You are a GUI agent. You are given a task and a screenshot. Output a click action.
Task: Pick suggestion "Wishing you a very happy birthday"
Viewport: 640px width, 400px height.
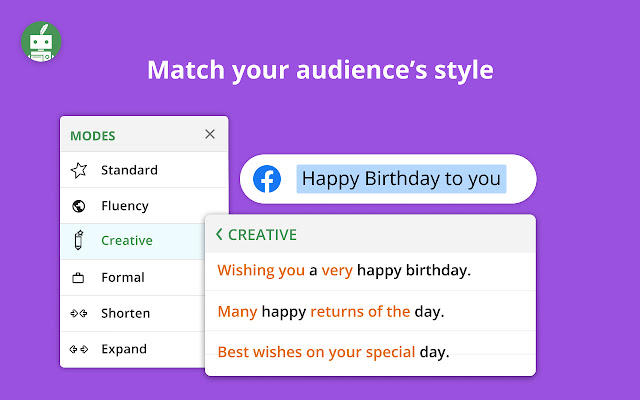tap(344, 270)
